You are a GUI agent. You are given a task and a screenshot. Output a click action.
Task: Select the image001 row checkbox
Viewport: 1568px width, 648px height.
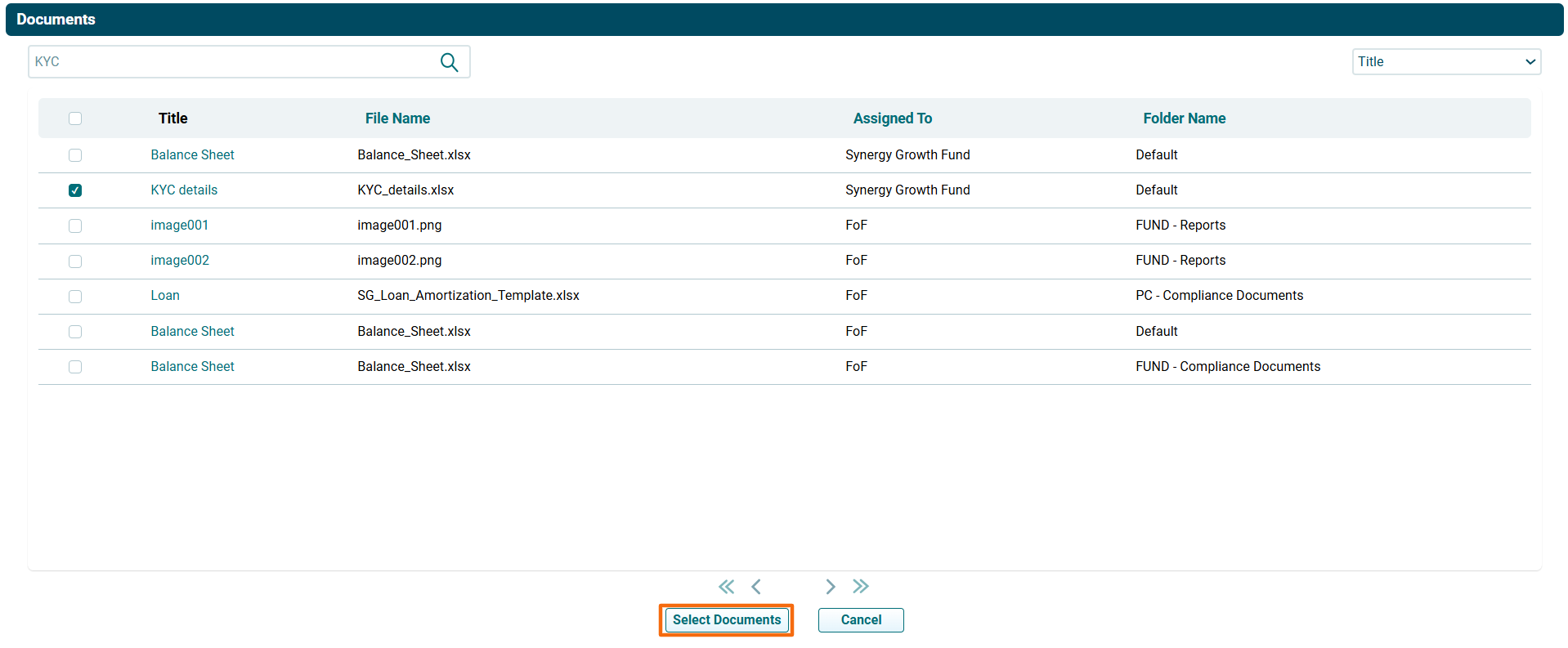(x=75, y=226)
